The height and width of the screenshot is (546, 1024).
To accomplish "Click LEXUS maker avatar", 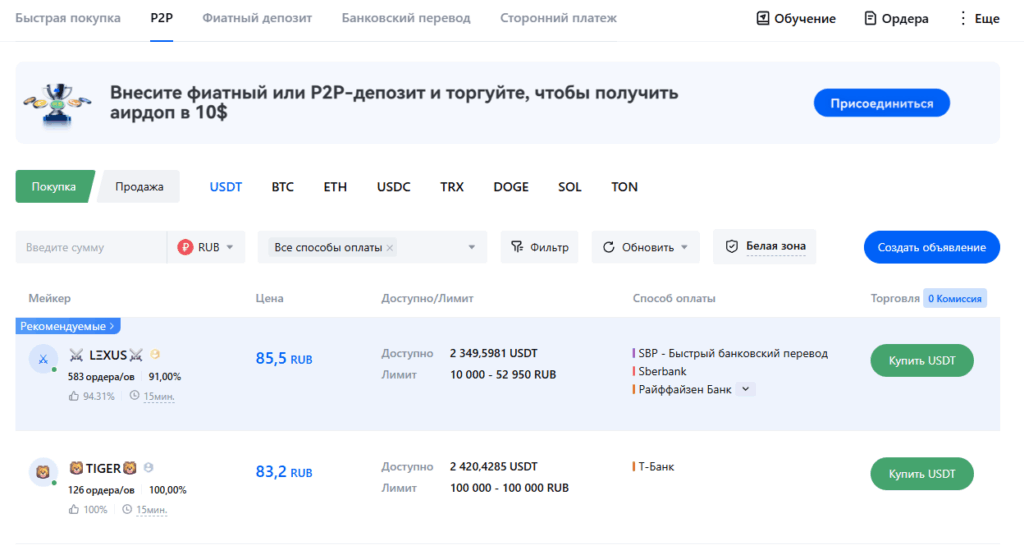I will [x=43, y=359].
